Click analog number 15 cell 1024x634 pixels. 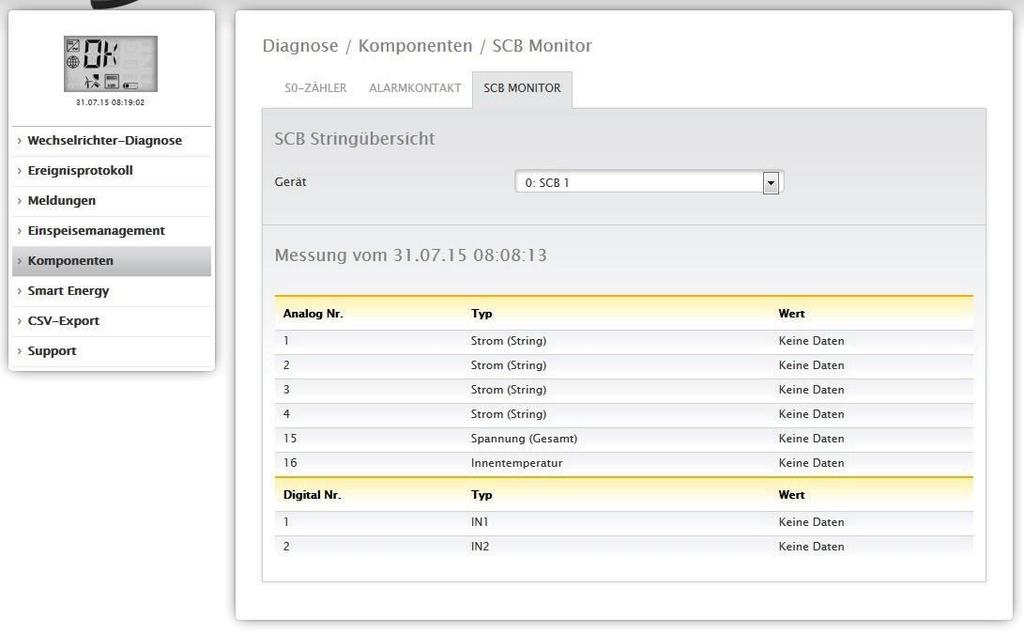[290, 439]
